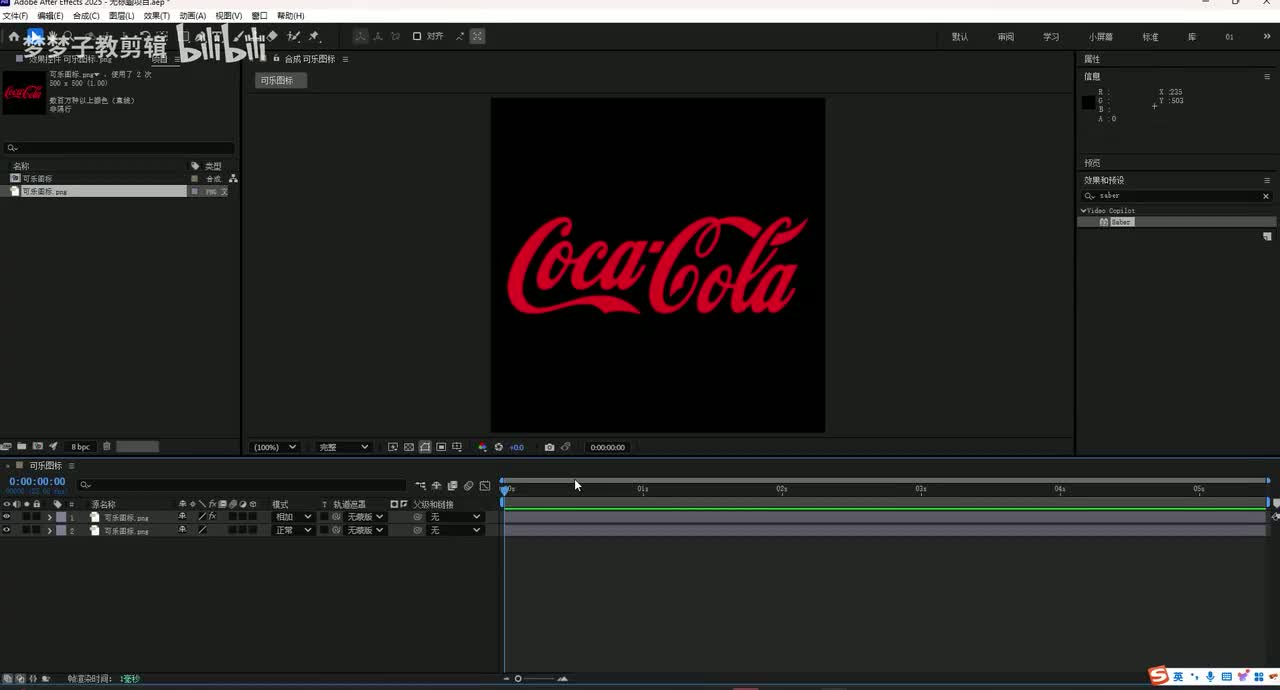Click layer 1 color label swatch
The width and height of the screenshot is (1280, 690).
point(61,517)
